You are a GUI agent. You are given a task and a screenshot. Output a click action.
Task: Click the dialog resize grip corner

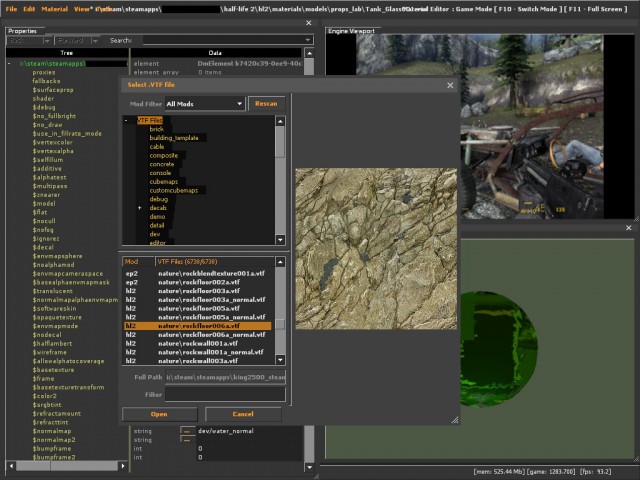point(455,420)
